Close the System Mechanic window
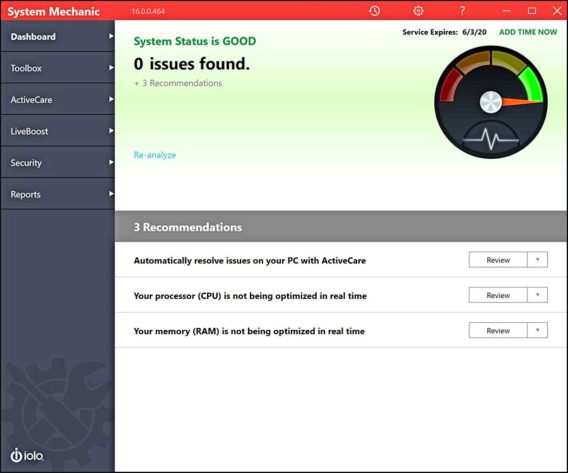The image size is (568, 473). click(557, 11)
